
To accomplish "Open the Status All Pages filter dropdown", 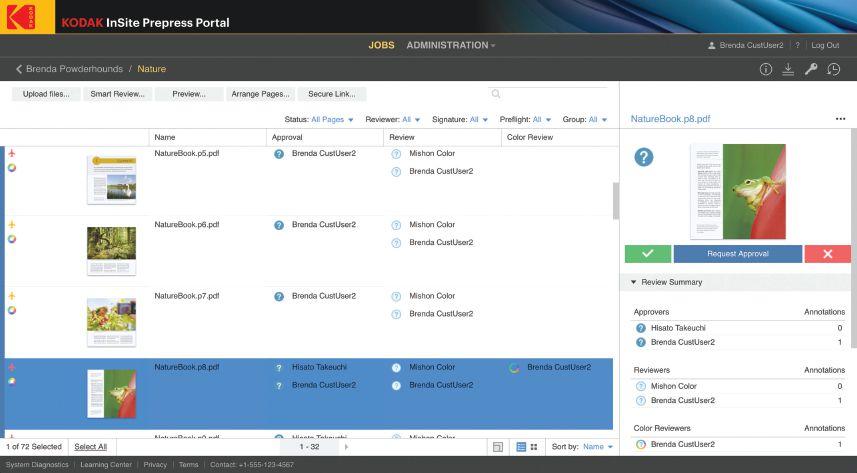I will [332, 119].
